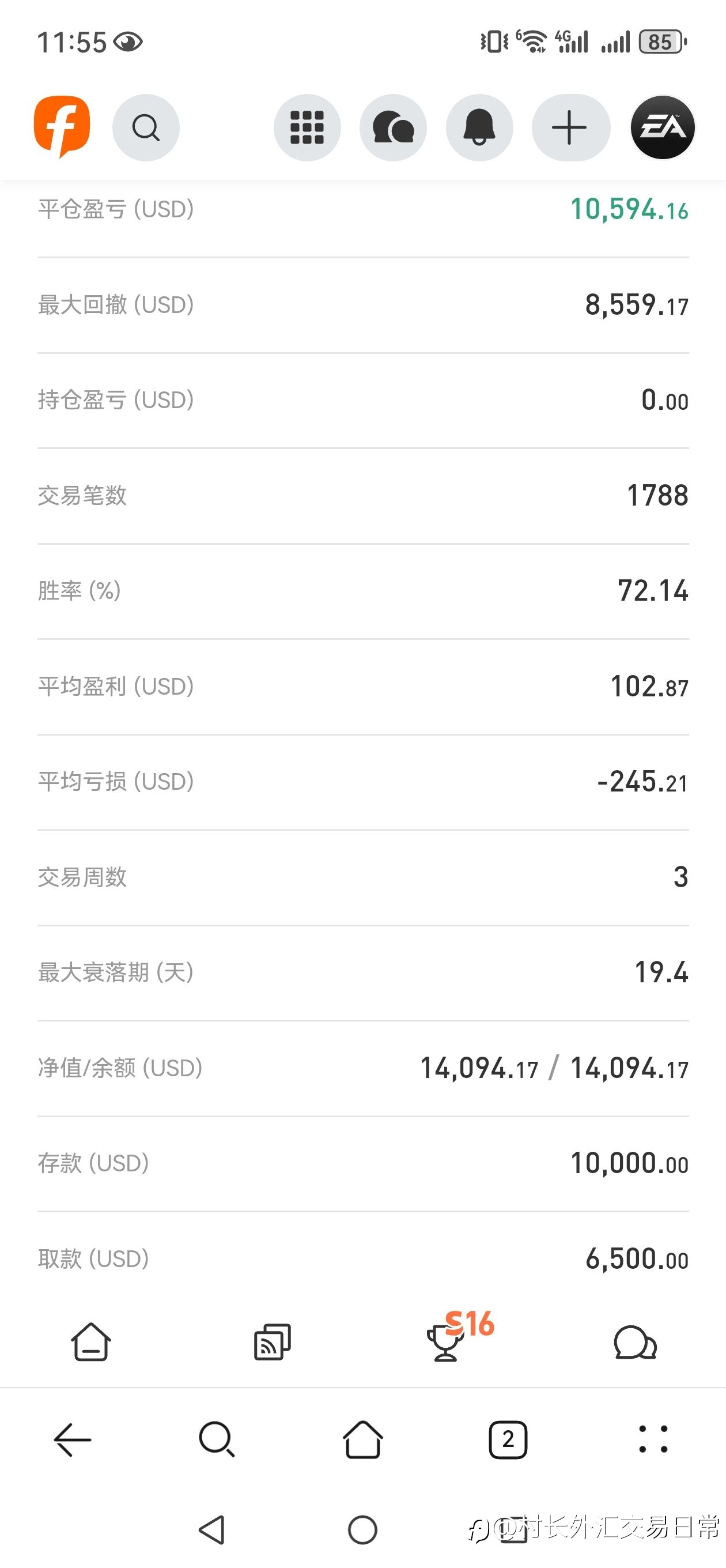Viewport: 726px width, 1568px height.
Task: Tap the browser back arrow
Action: click(73, 1439)
